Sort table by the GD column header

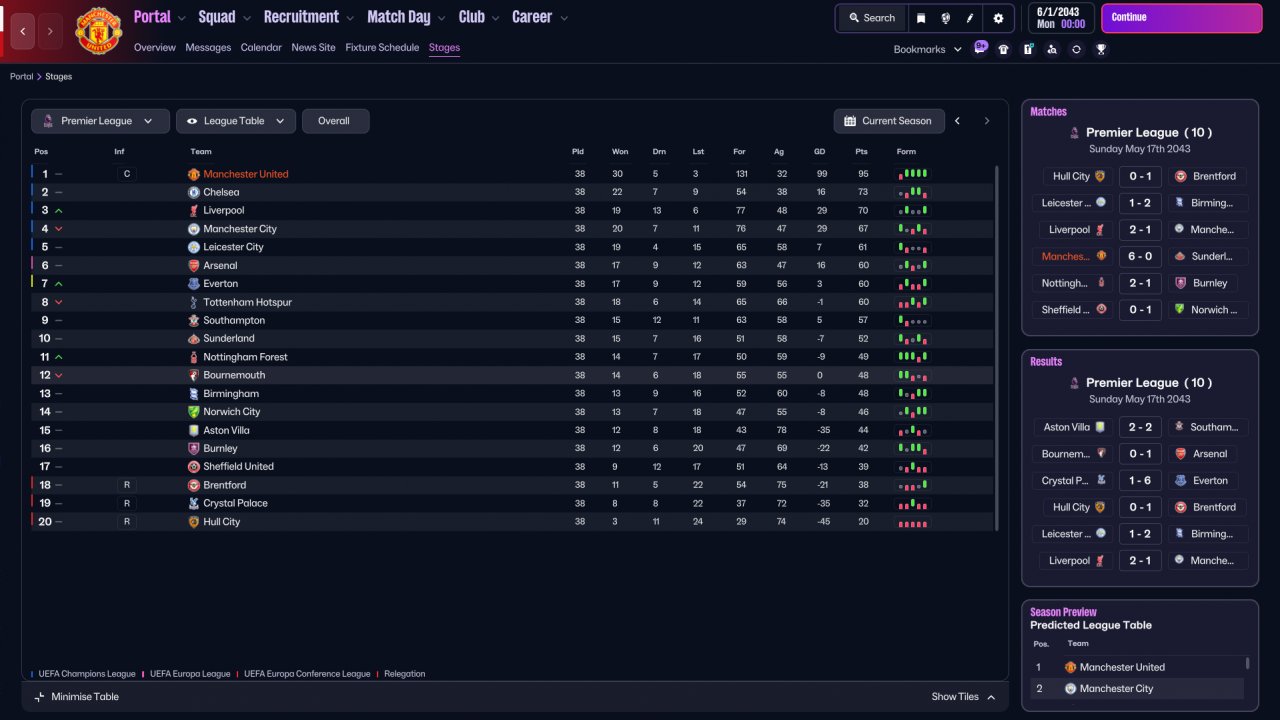tap(819, 152)
